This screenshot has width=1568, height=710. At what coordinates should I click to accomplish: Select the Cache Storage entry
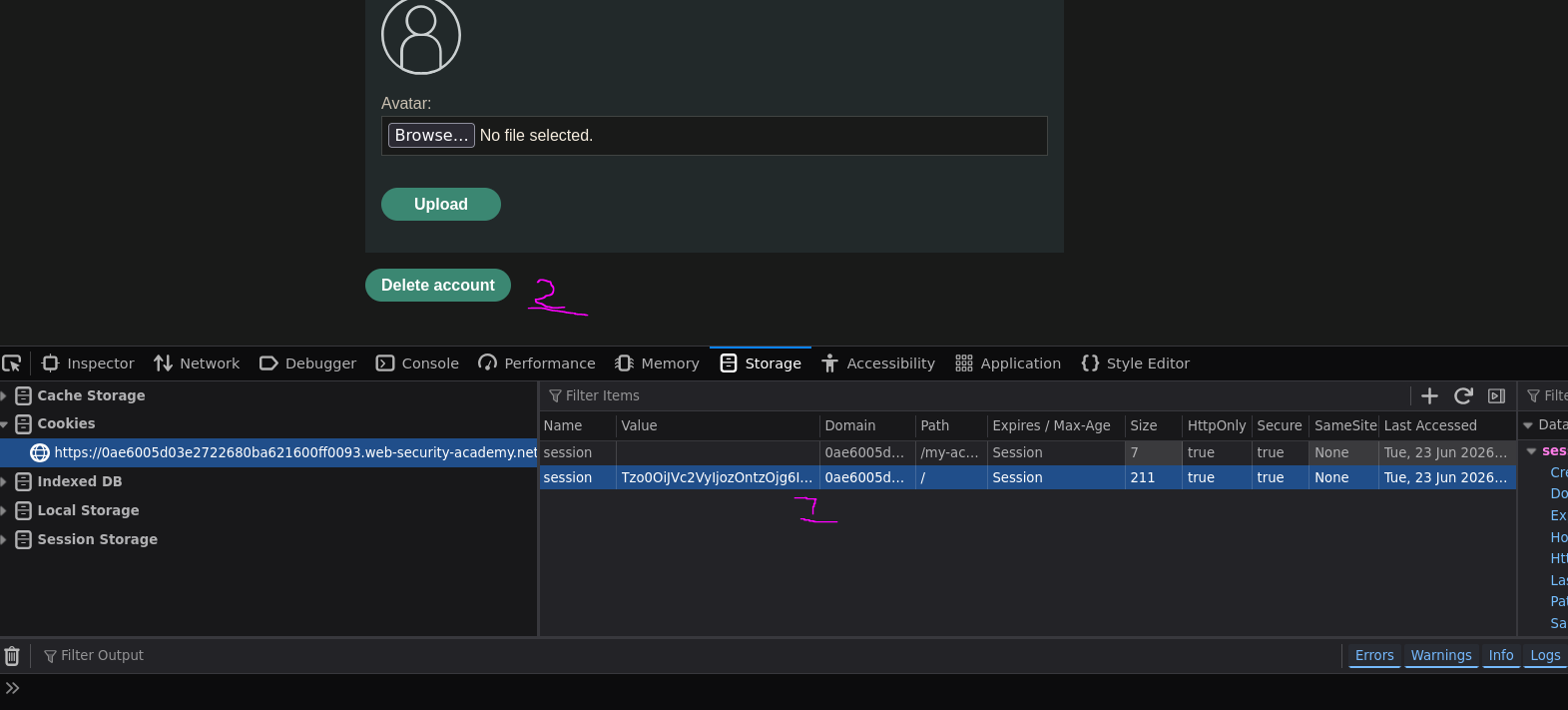coord(91,395)
